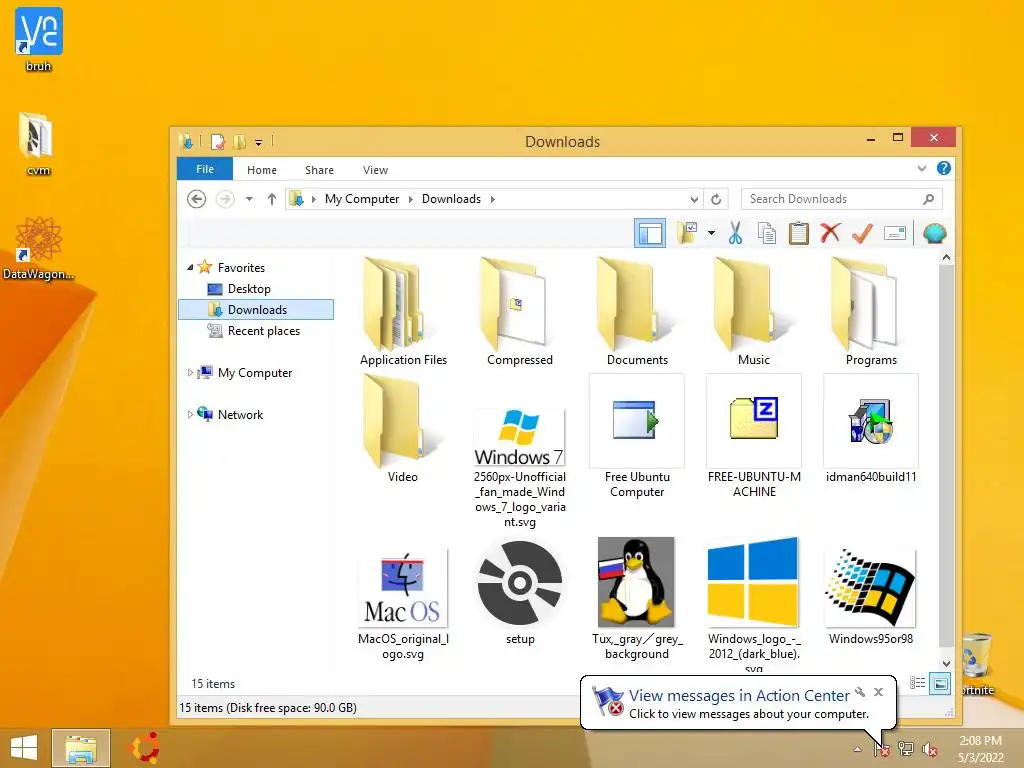Select the bruh VNC desktop shortcut

coord(39,40)
